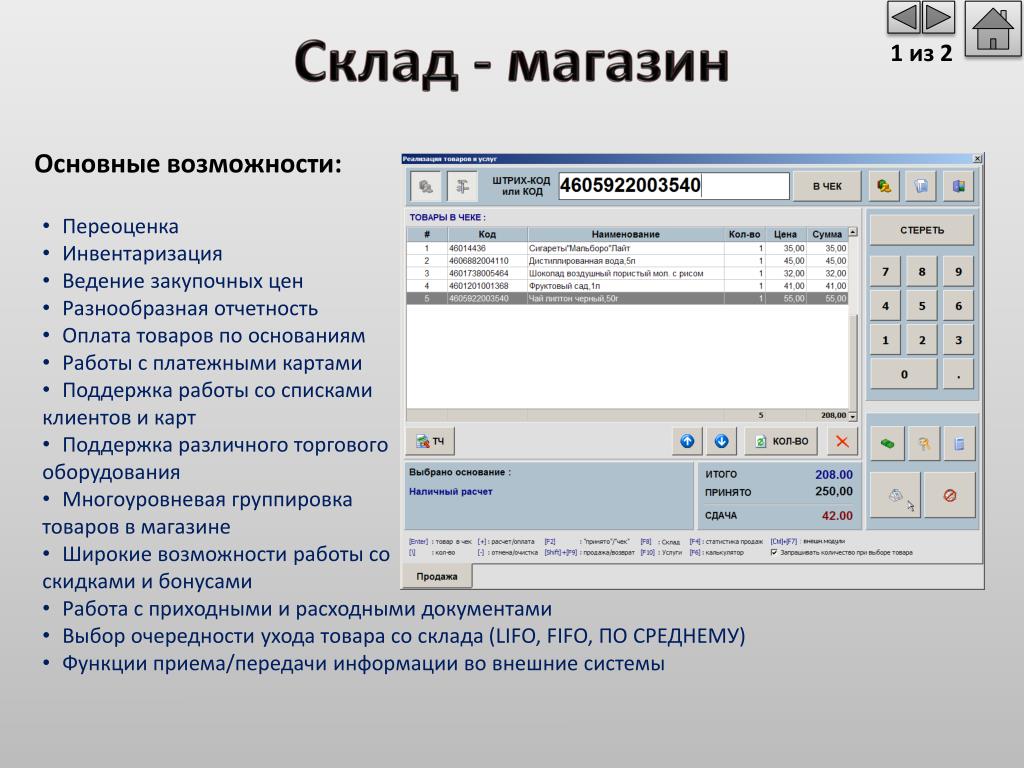Tap keypad digit 6

959,306
